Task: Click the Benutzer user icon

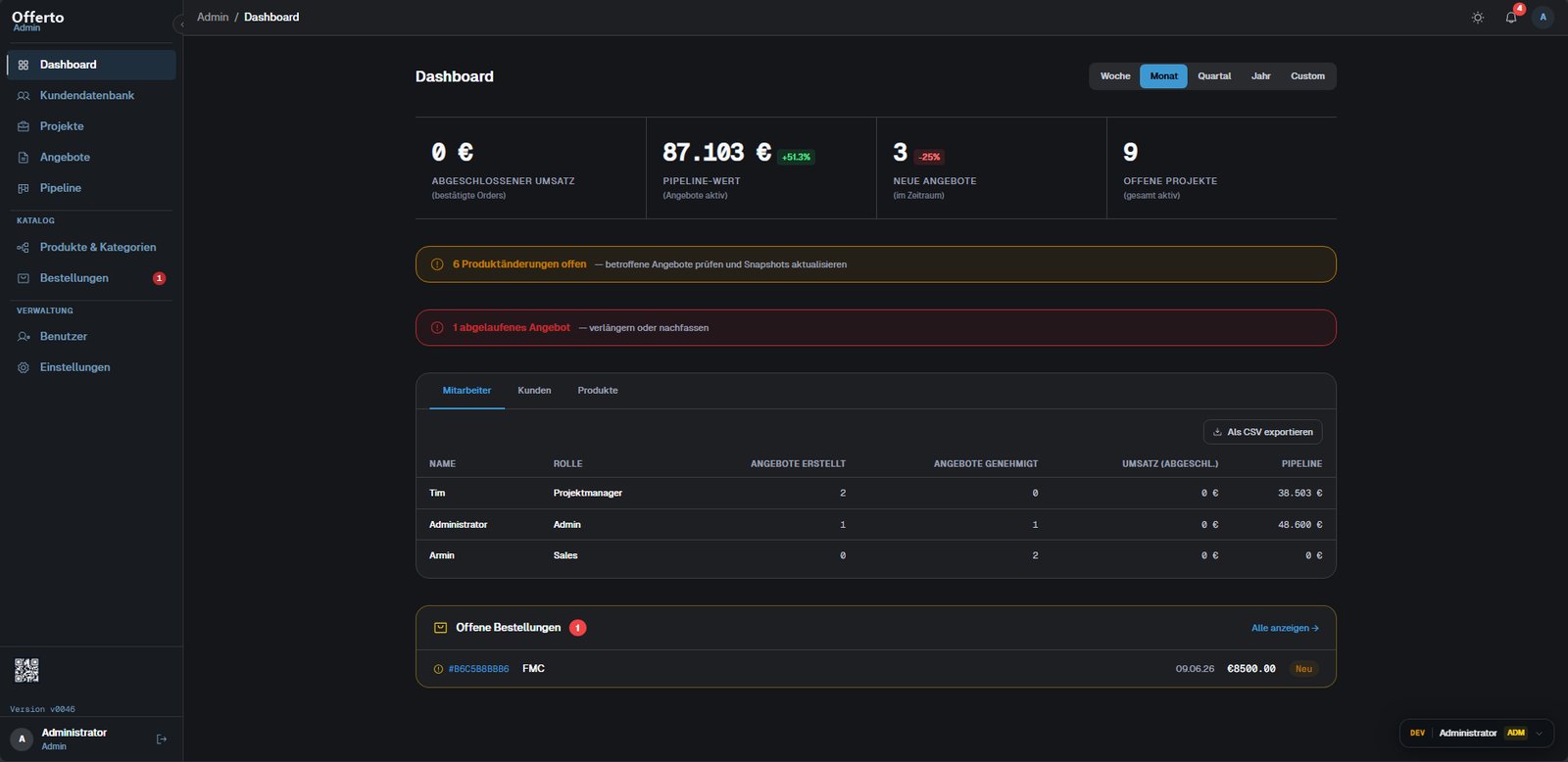Action: [x=24, y=337]
